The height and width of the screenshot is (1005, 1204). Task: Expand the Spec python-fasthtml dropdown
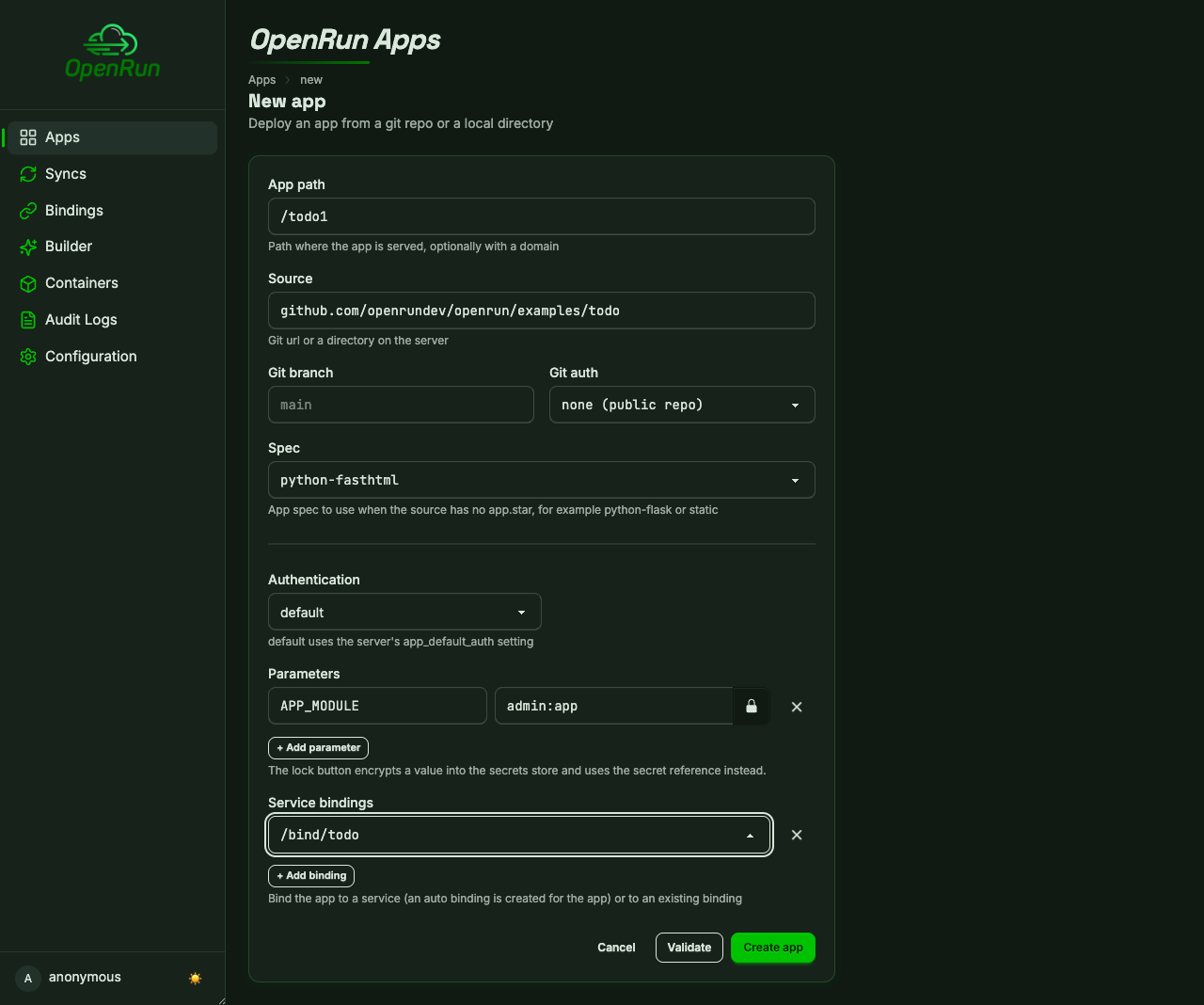pos(542,480)
